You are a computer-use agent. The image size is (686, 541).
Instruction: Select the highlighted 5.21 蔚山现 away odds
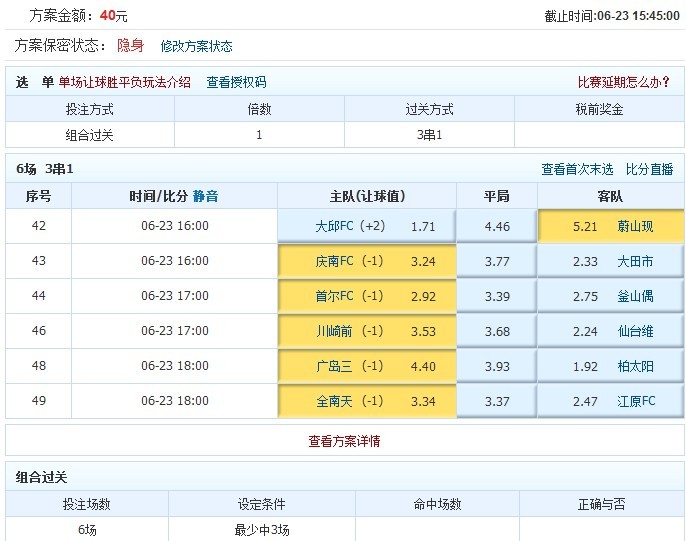coord(611,226)
